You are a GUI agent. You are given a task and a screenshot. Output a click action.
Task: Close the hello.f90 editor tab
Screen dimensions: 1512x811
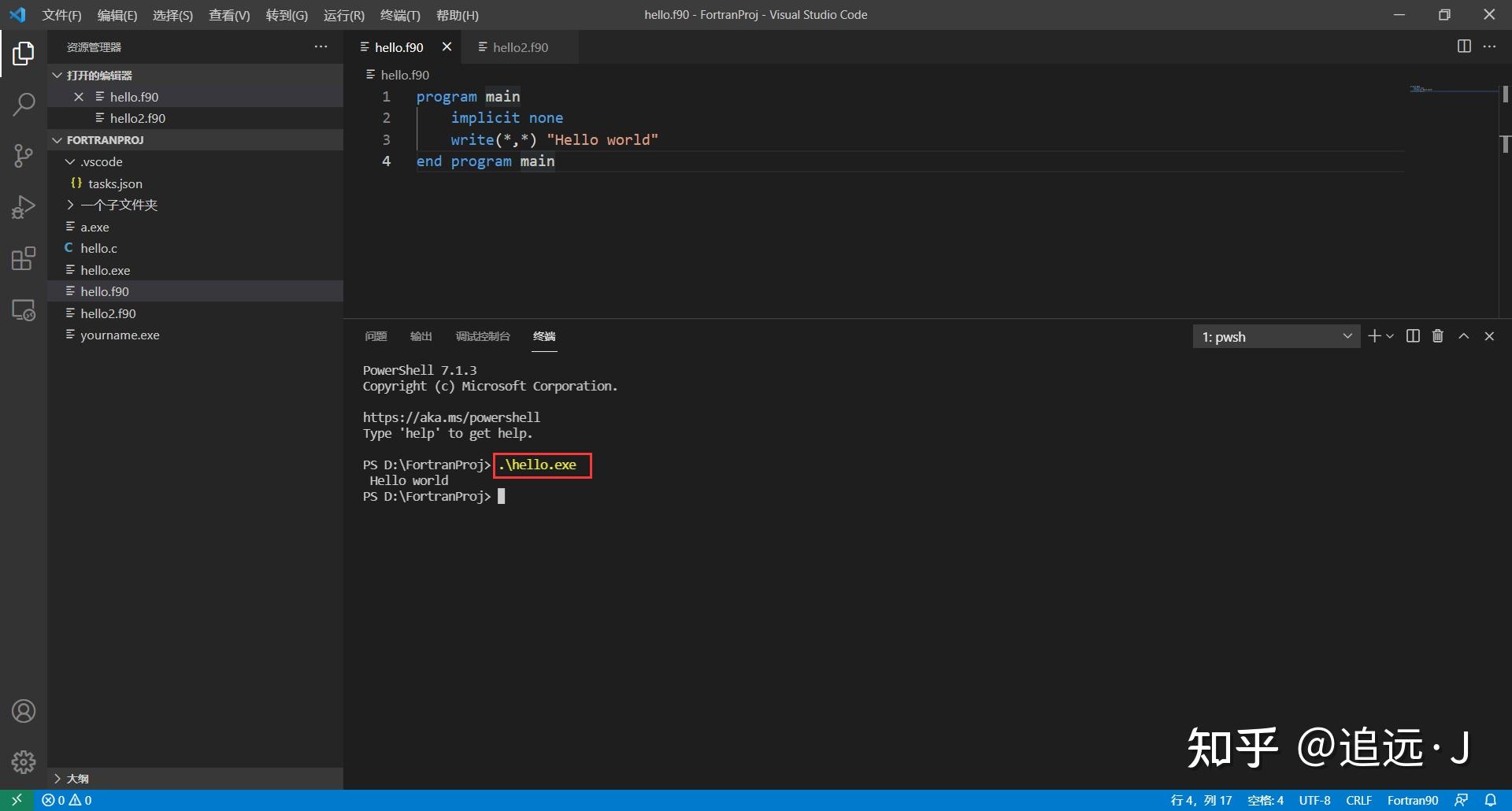click(x=447, y=46)
